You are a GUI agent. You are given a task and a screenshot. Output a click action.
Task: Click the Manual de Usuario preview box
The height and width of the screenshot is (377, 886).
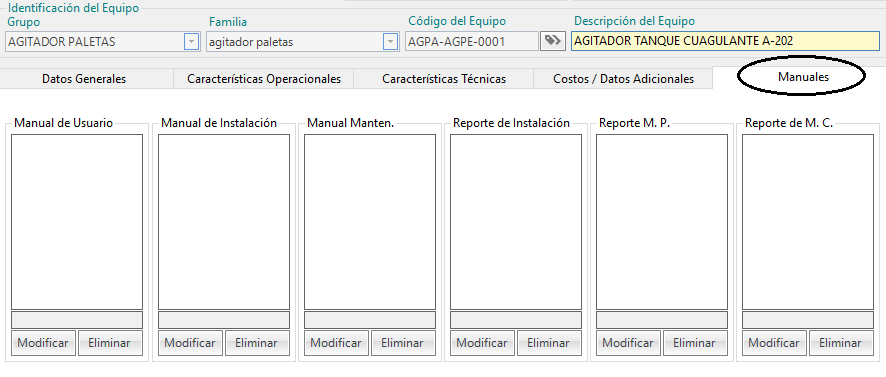[x=77, y=222]
